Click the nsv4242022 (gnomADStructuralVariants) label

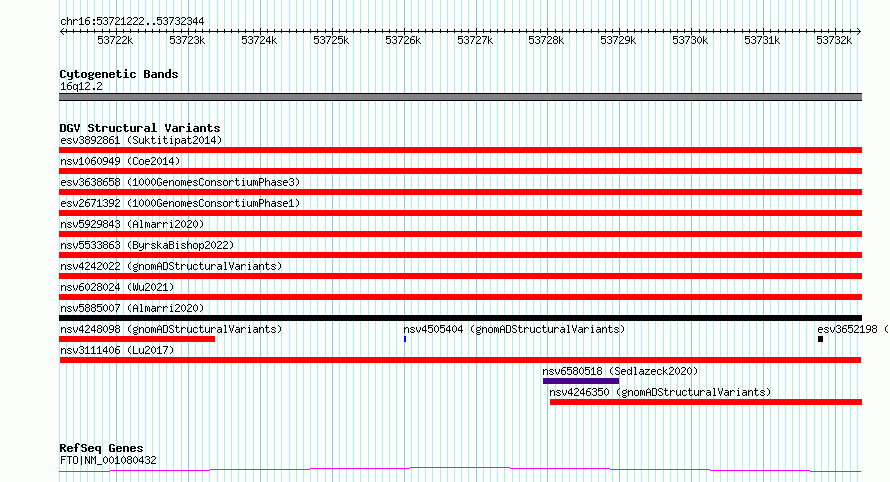(171, 266)
